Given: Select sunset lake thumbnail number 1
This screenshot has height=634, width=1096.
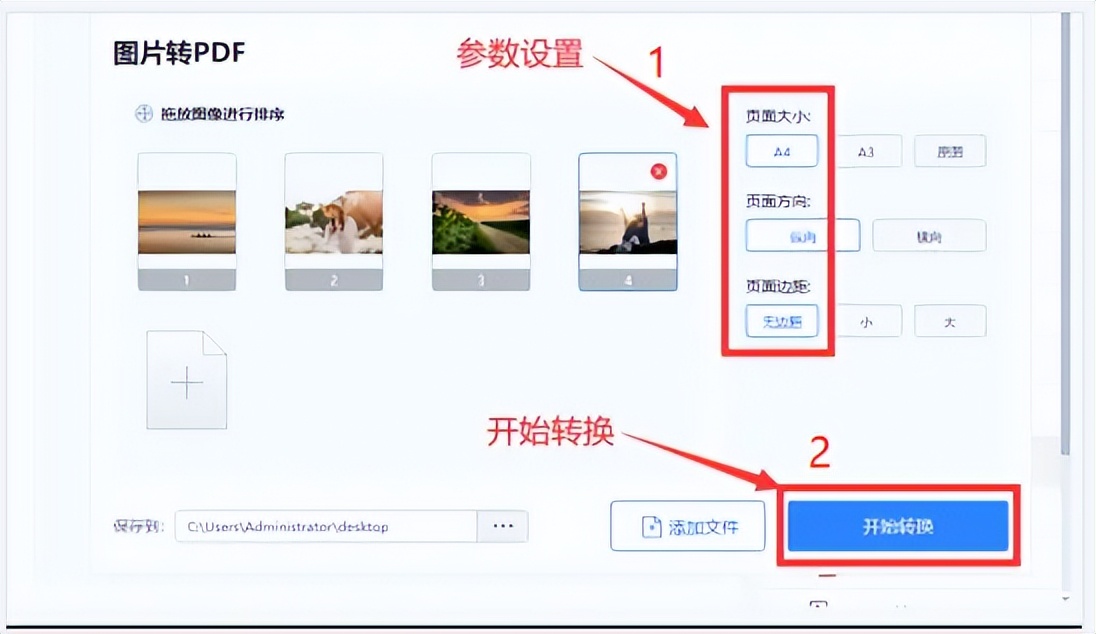Looking at the screenshot, I should (187, 222).
